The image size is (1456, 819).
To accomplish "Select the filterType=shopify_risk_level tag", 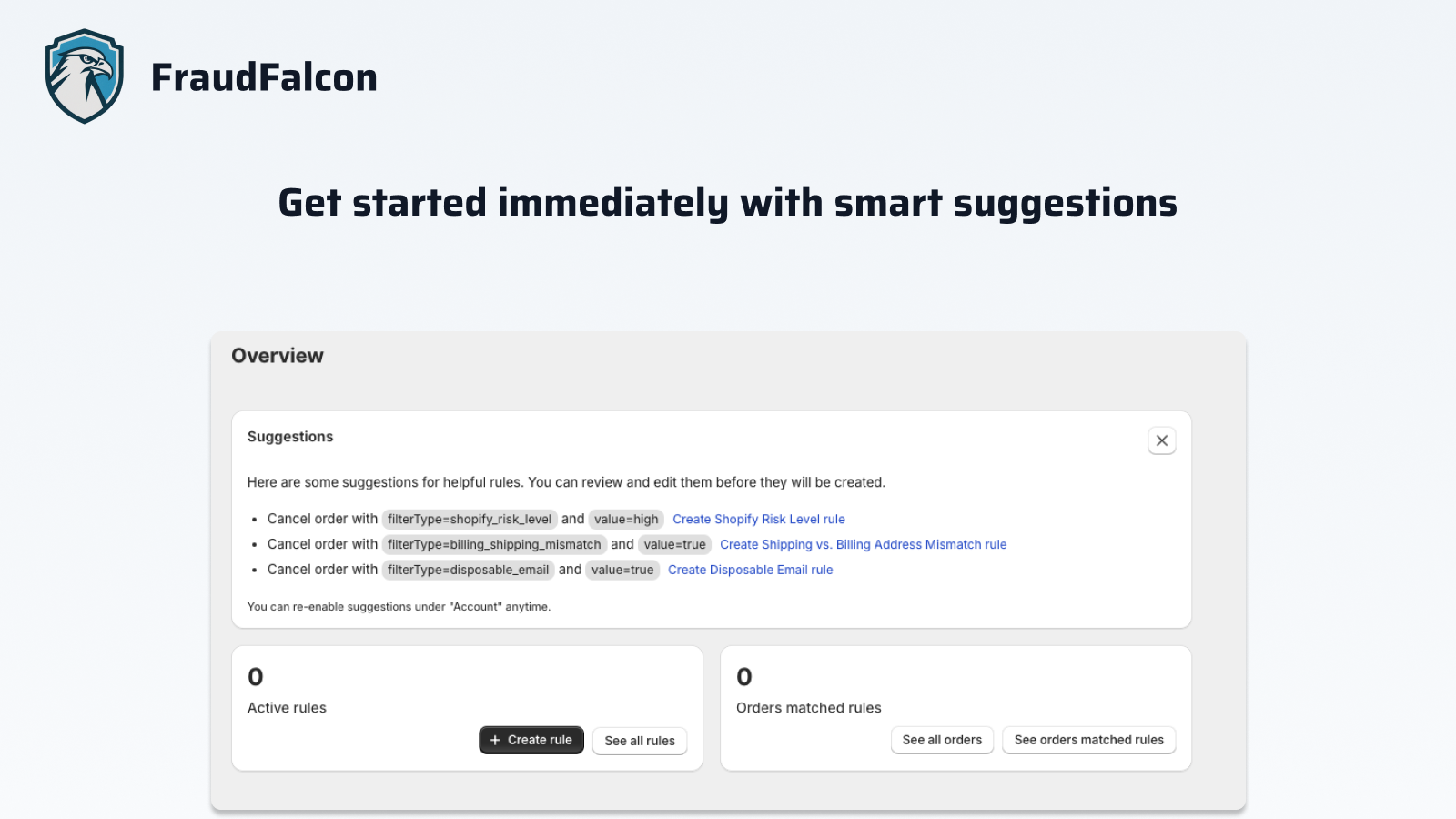I will tap(470, 519).
